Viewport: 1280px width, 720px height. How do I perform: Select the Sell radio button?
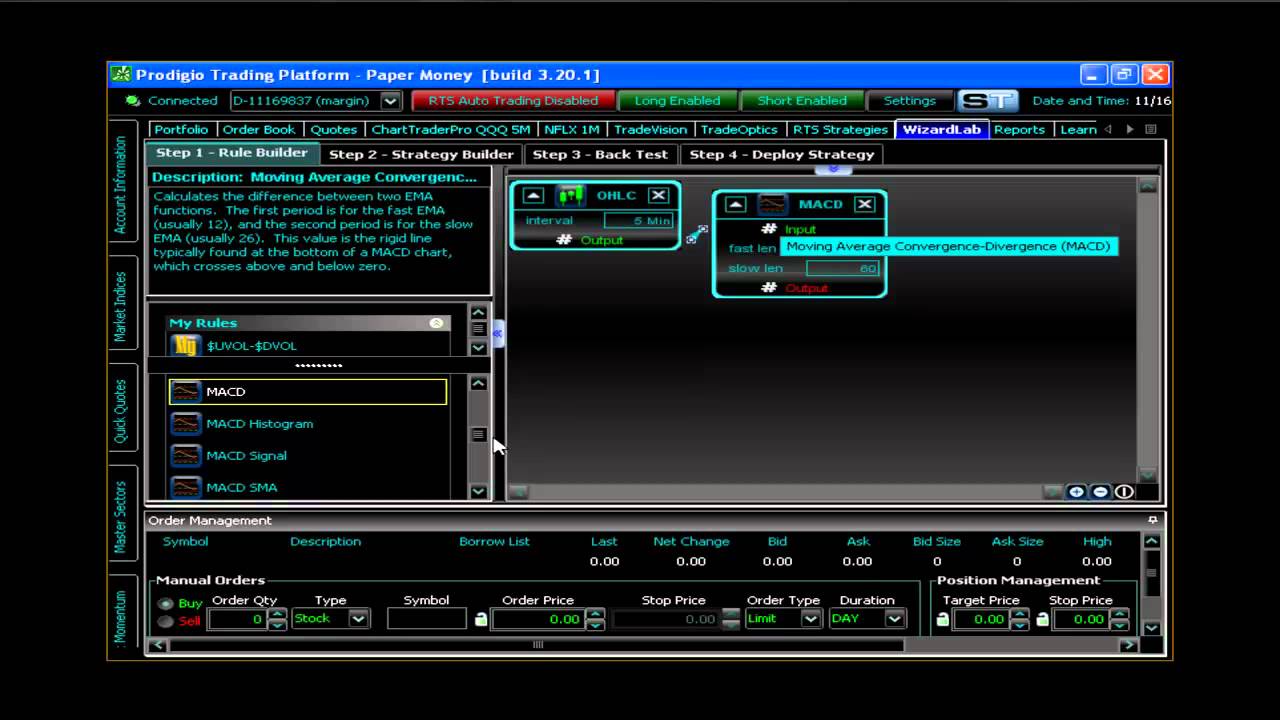(165, 622)
